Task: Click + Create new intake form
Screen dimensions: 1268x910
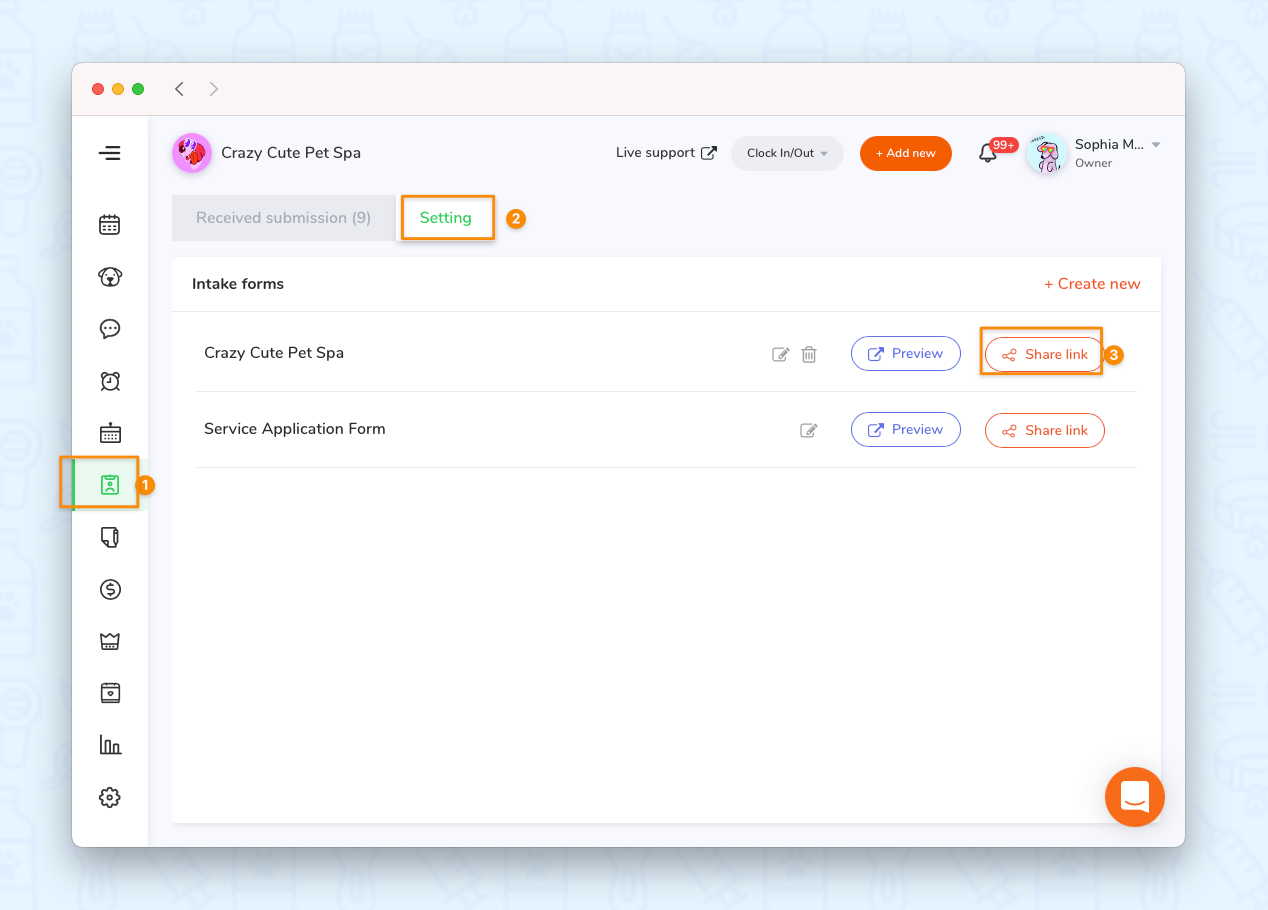Action: (x=1092, y=284)
